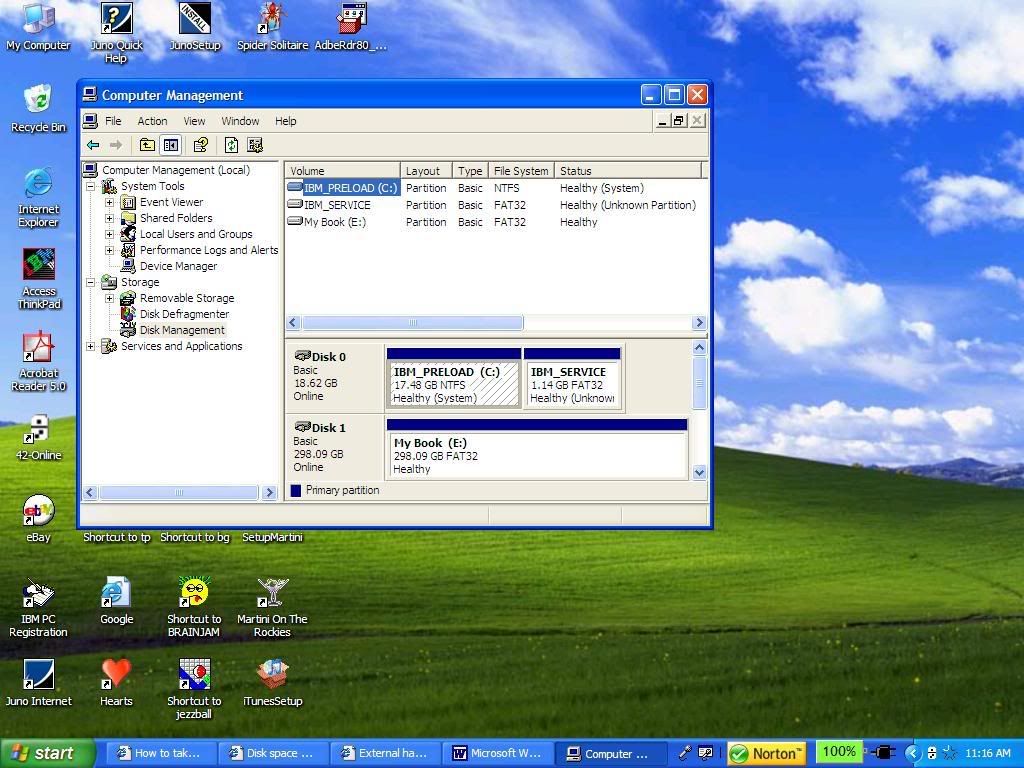Collapse the System Tools tree node
1024x768 pixels.
coord(90,186)
